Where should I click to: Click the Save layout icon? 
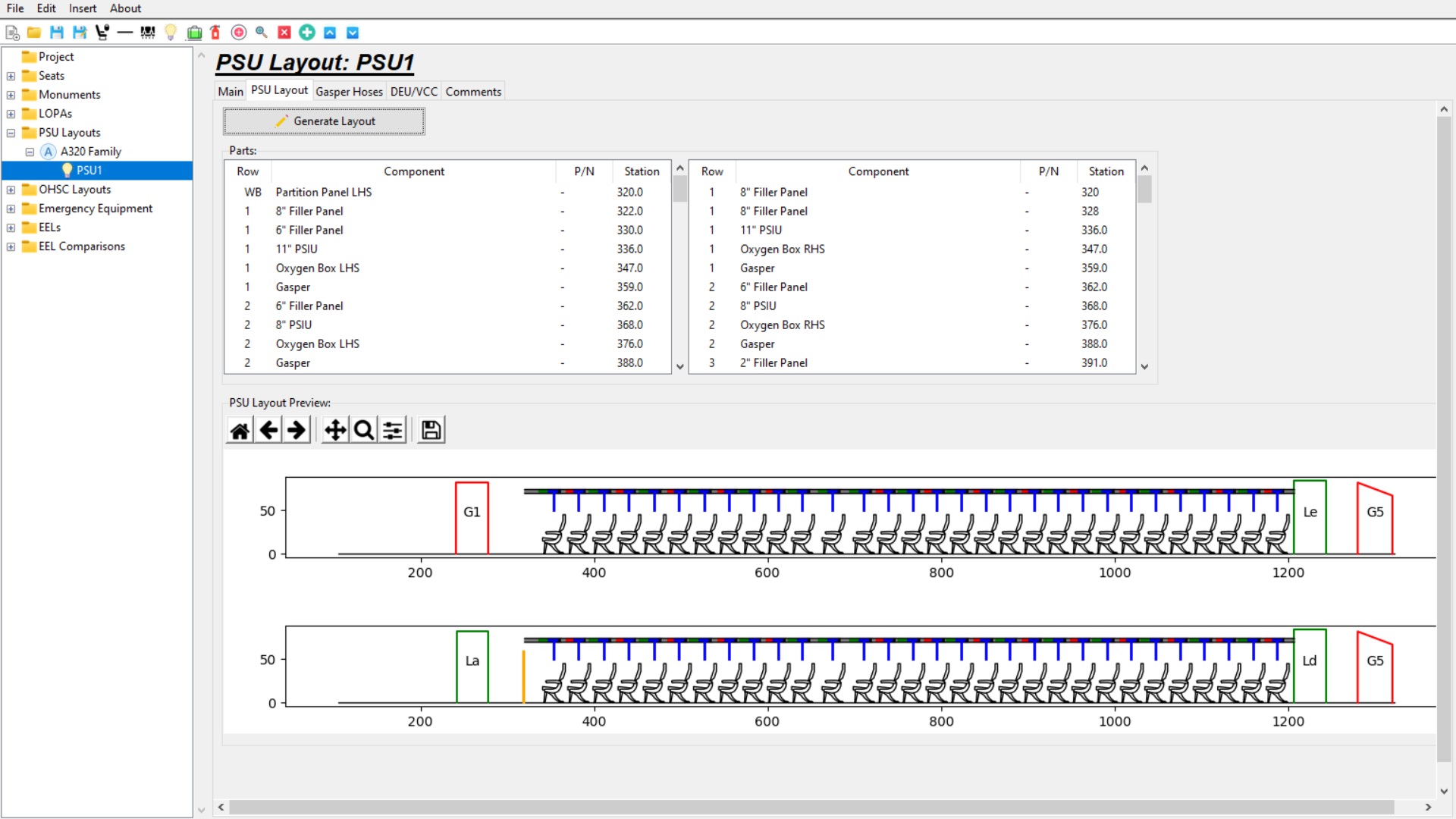(x=431, y=430)
